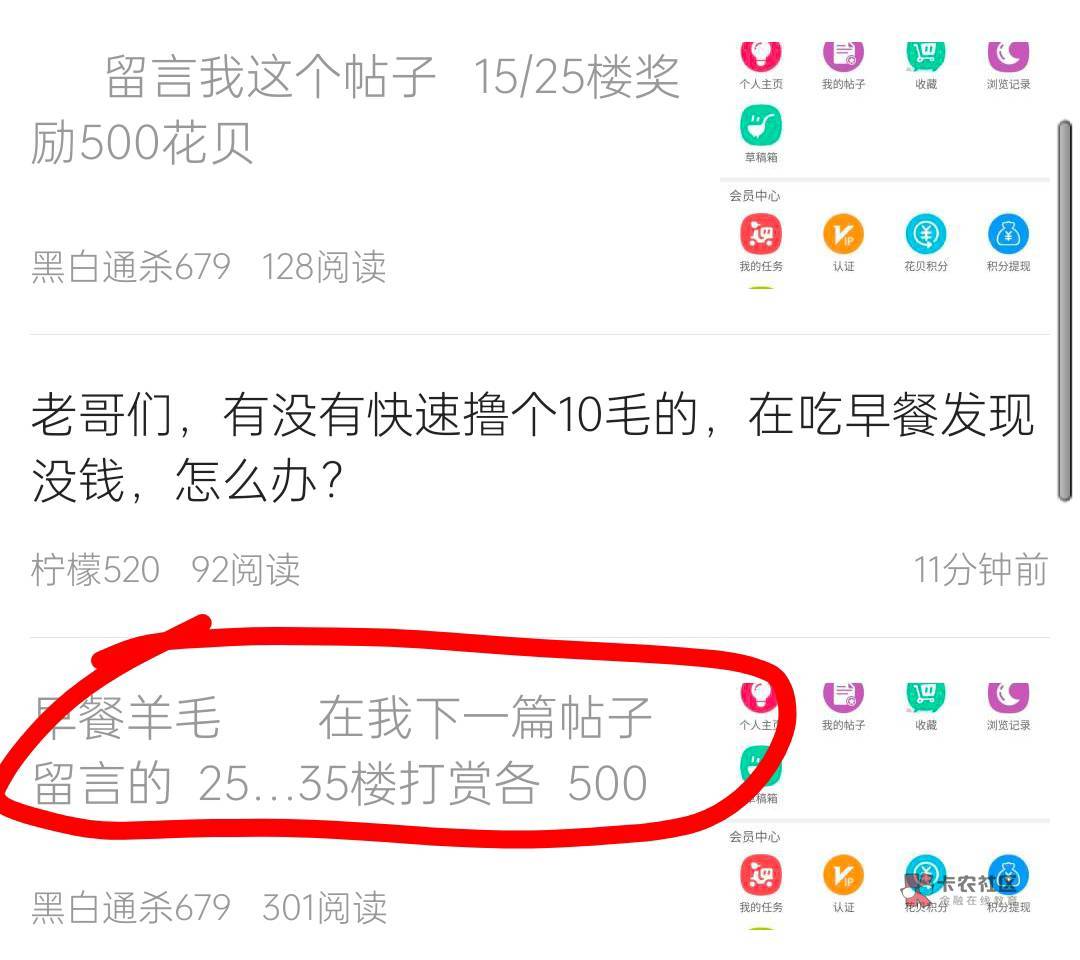Click author 柠檬520 under the breakfast post
The height and width of the screenshot is (960, 1080).
[x=95, y=570]
